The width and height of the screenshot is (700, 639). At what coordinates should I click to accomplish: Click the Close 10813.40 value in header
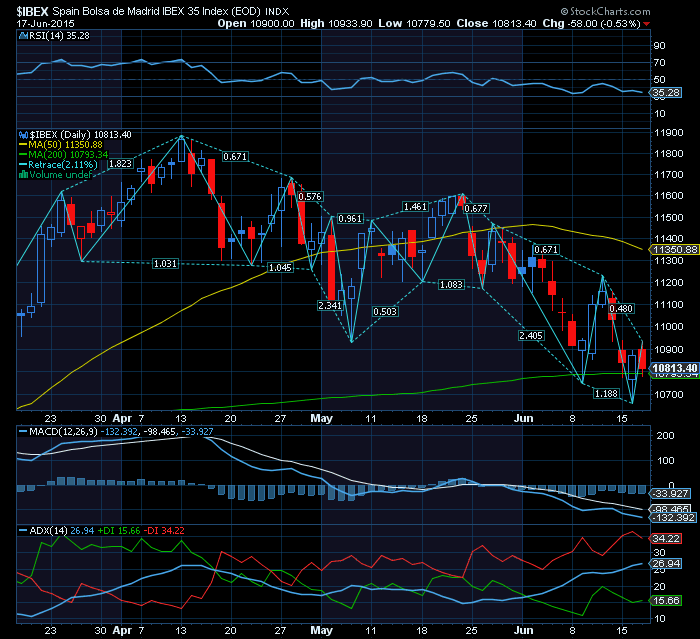(496, 23)
